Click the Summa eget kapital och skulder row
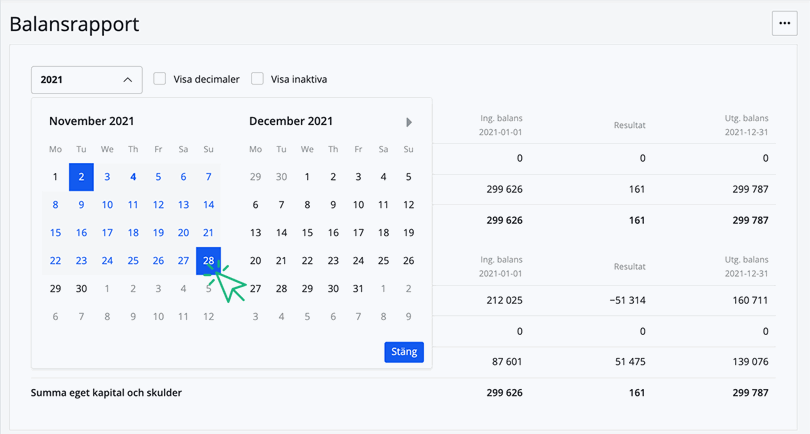This screenshot has width=810, height=434. [107, 393]
